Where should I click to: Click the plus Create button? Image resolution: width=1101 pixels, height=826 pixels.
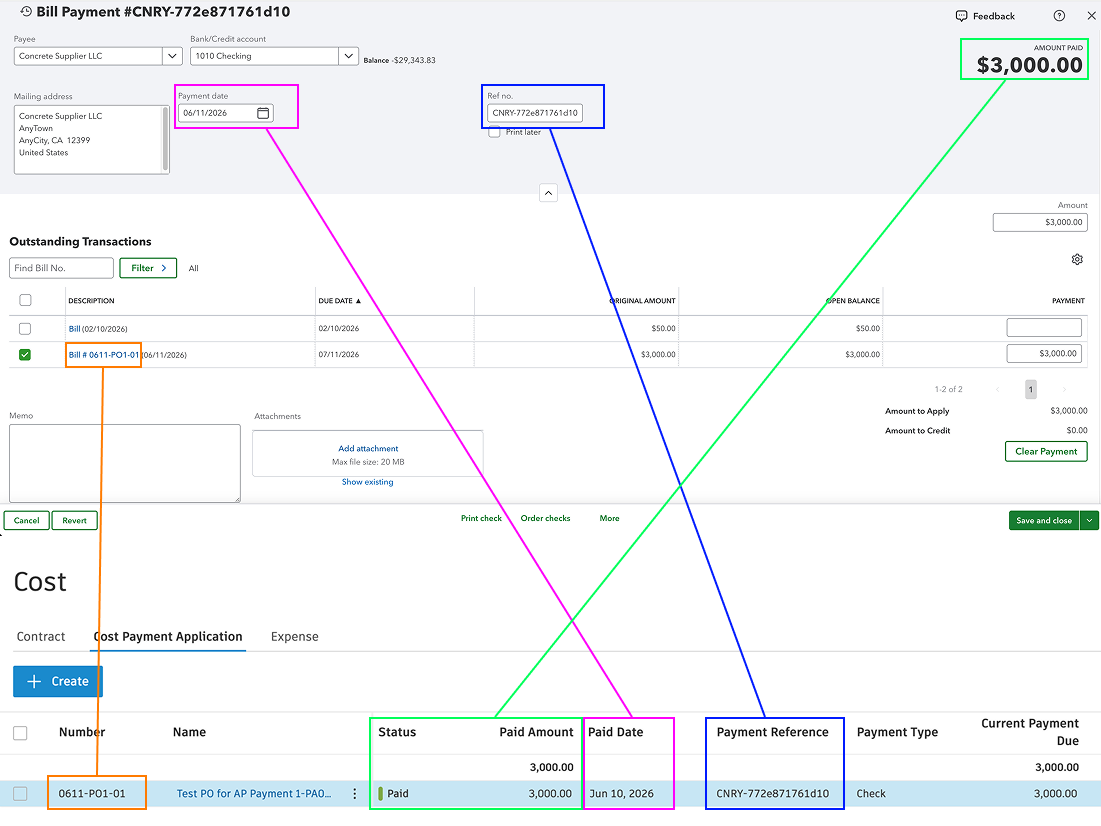pyautogui.click(x=58, y=681)
